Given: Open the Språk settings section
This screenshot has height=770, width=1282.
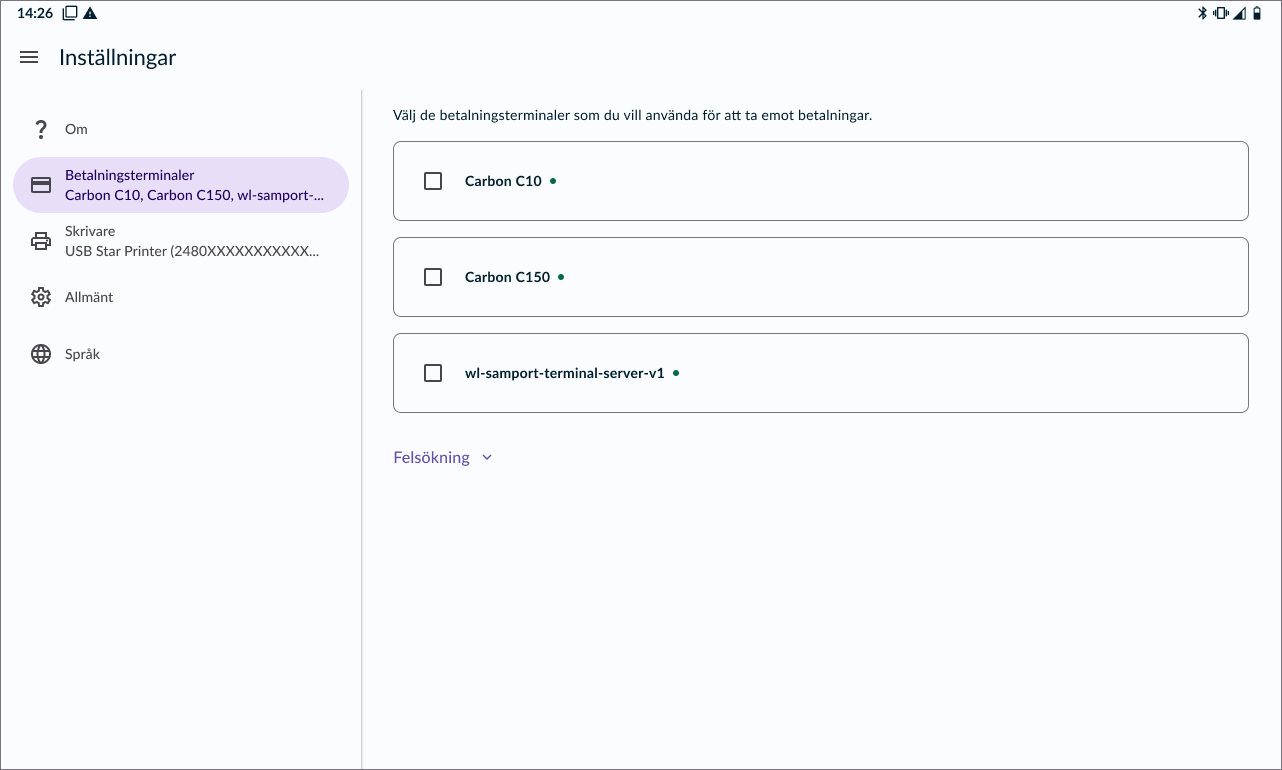Looking at the screenshot, I should [180, 354].
